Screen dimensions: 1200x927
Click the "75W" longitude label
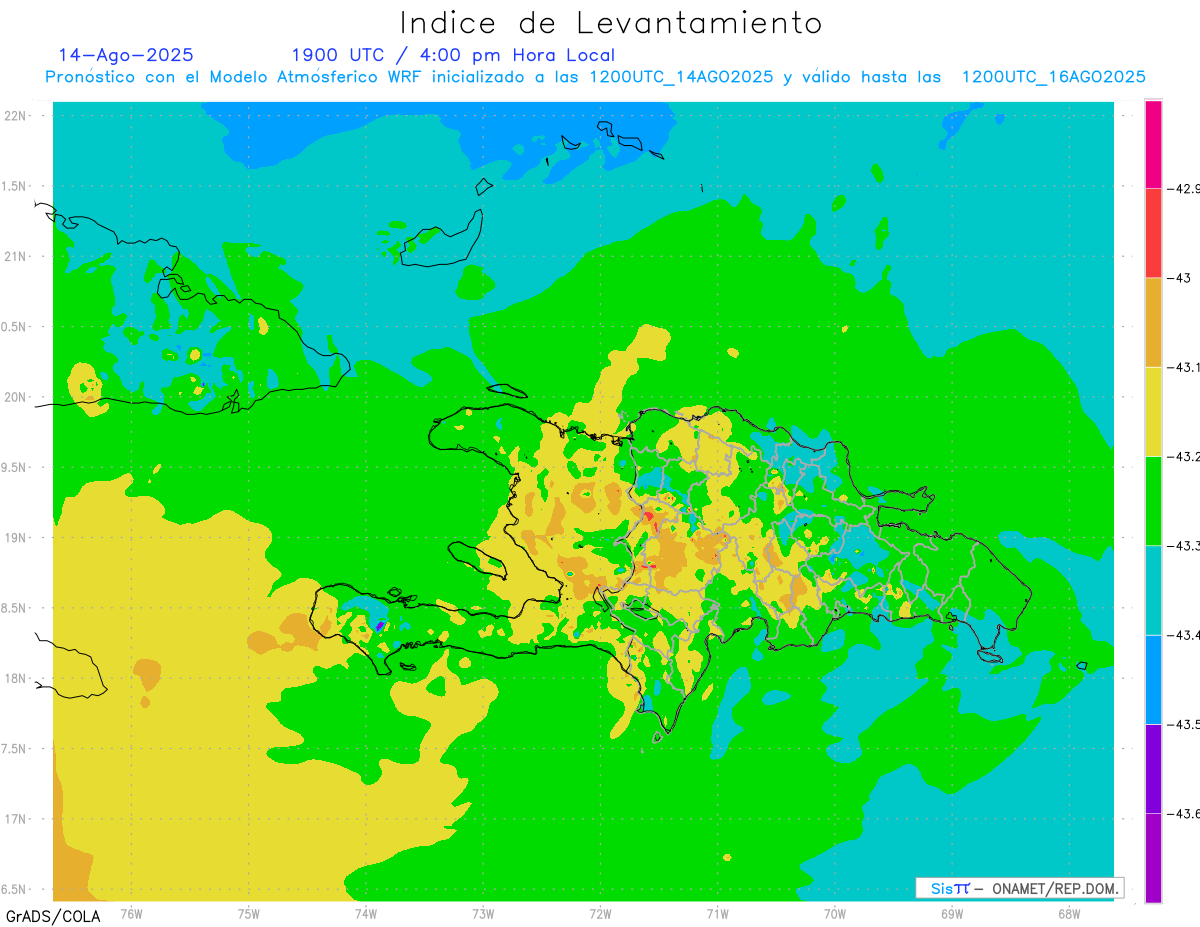[x=249, y=914]
